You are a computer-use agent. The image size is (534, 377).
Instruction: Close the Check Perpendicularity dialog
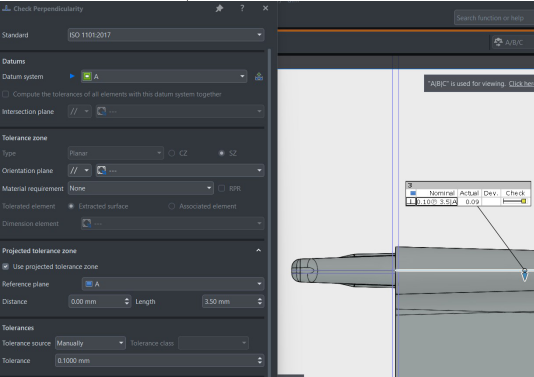266,8
